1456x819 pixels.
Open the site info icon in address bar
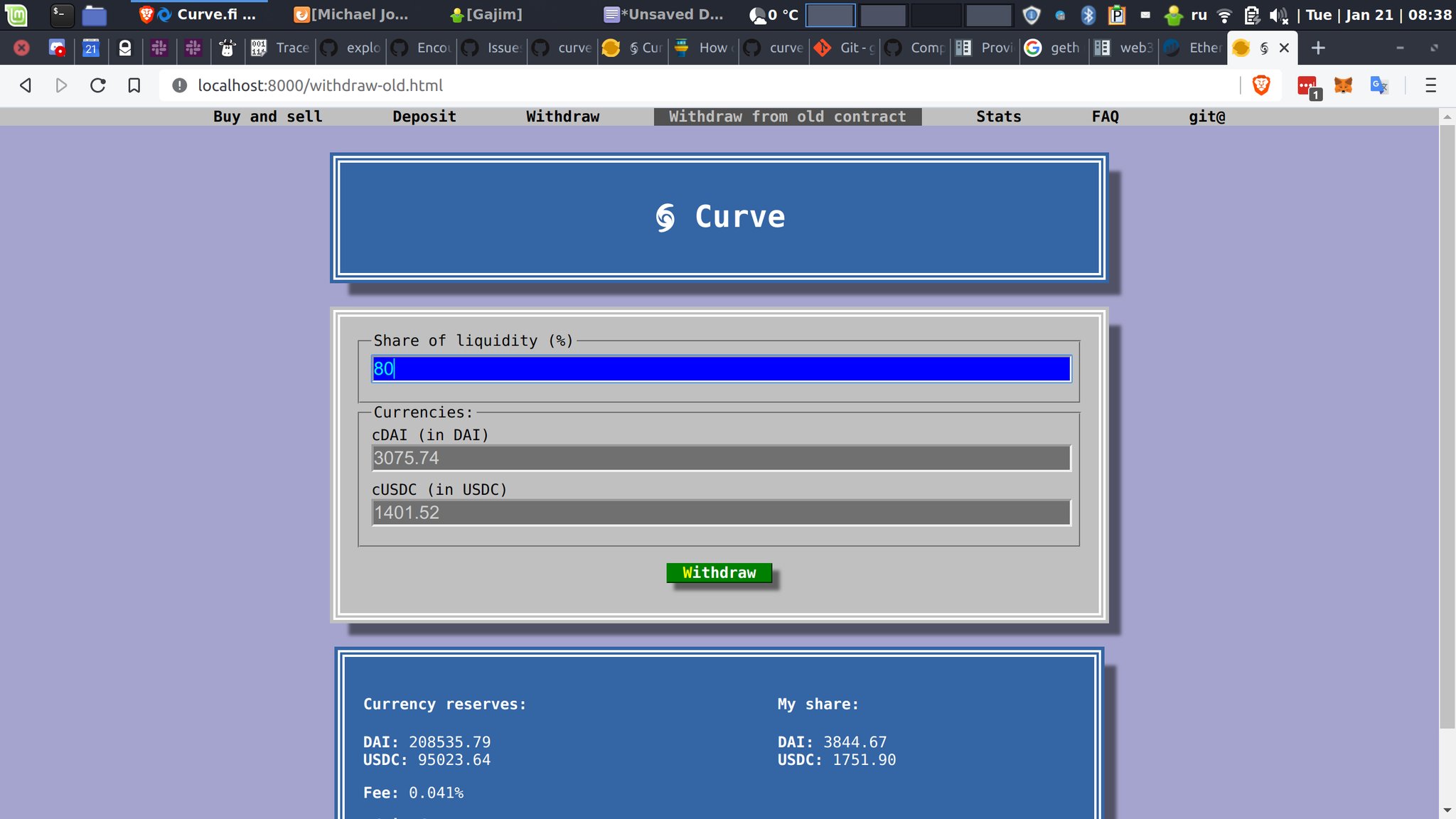click(x=180, y=85)
